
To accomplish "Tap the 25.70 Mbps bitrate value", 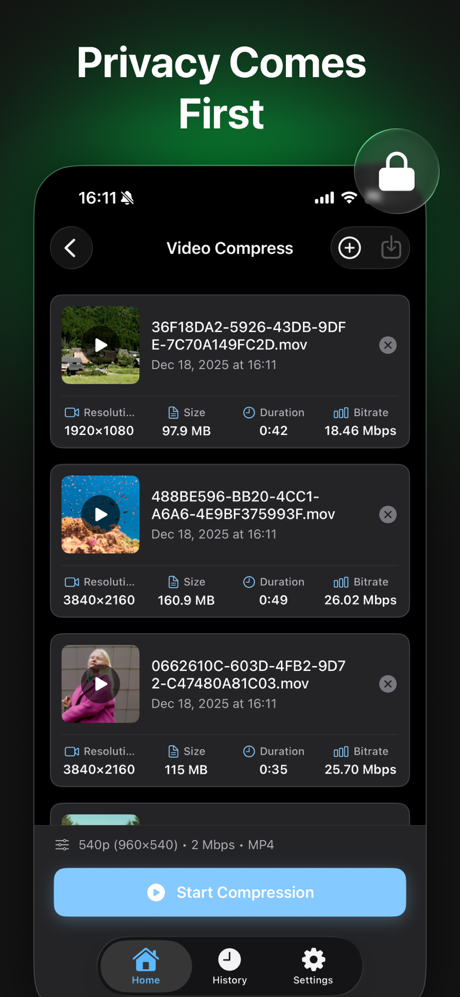I will [x=360, y=769].
